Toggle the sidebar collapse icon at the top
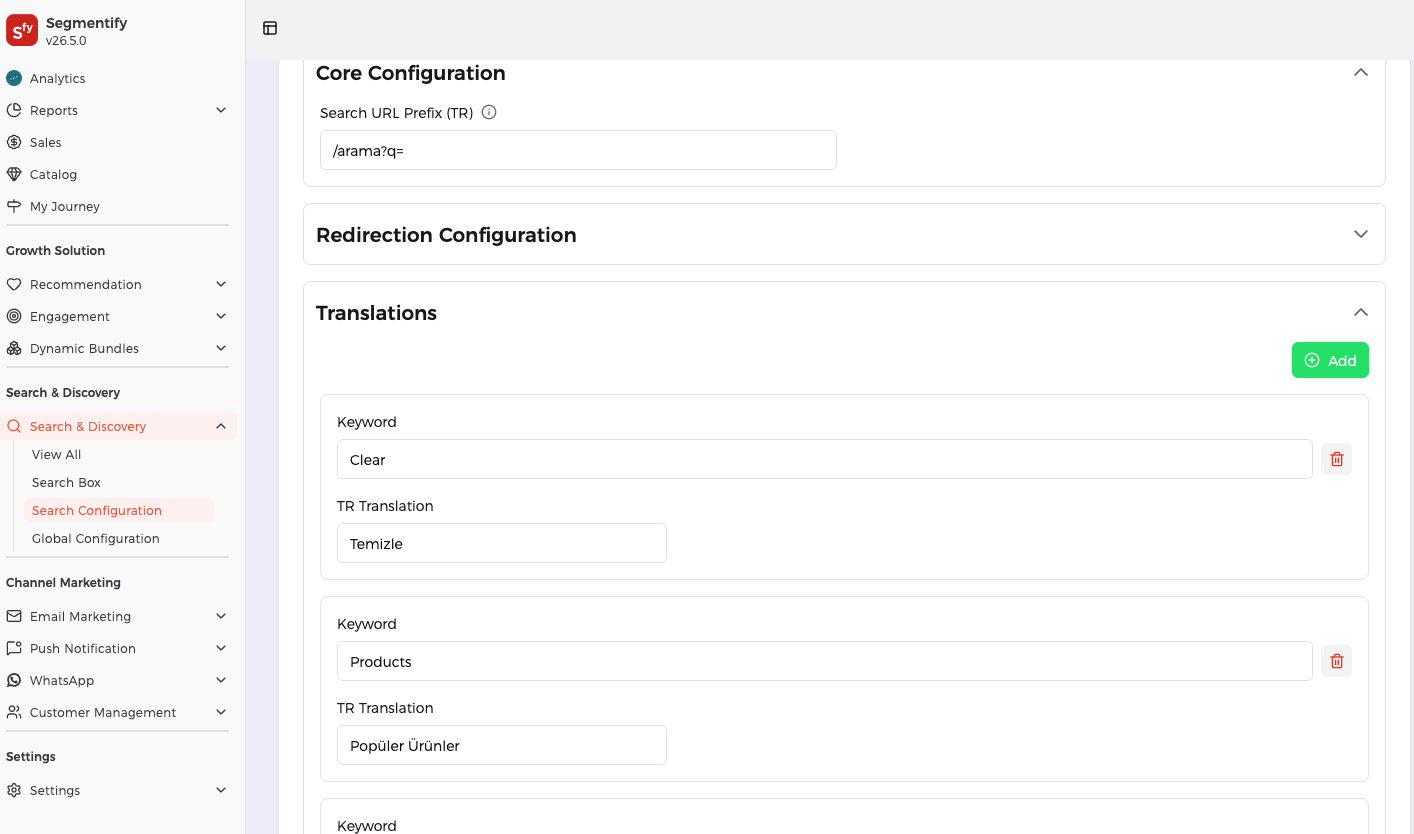 tap(269, 28)
